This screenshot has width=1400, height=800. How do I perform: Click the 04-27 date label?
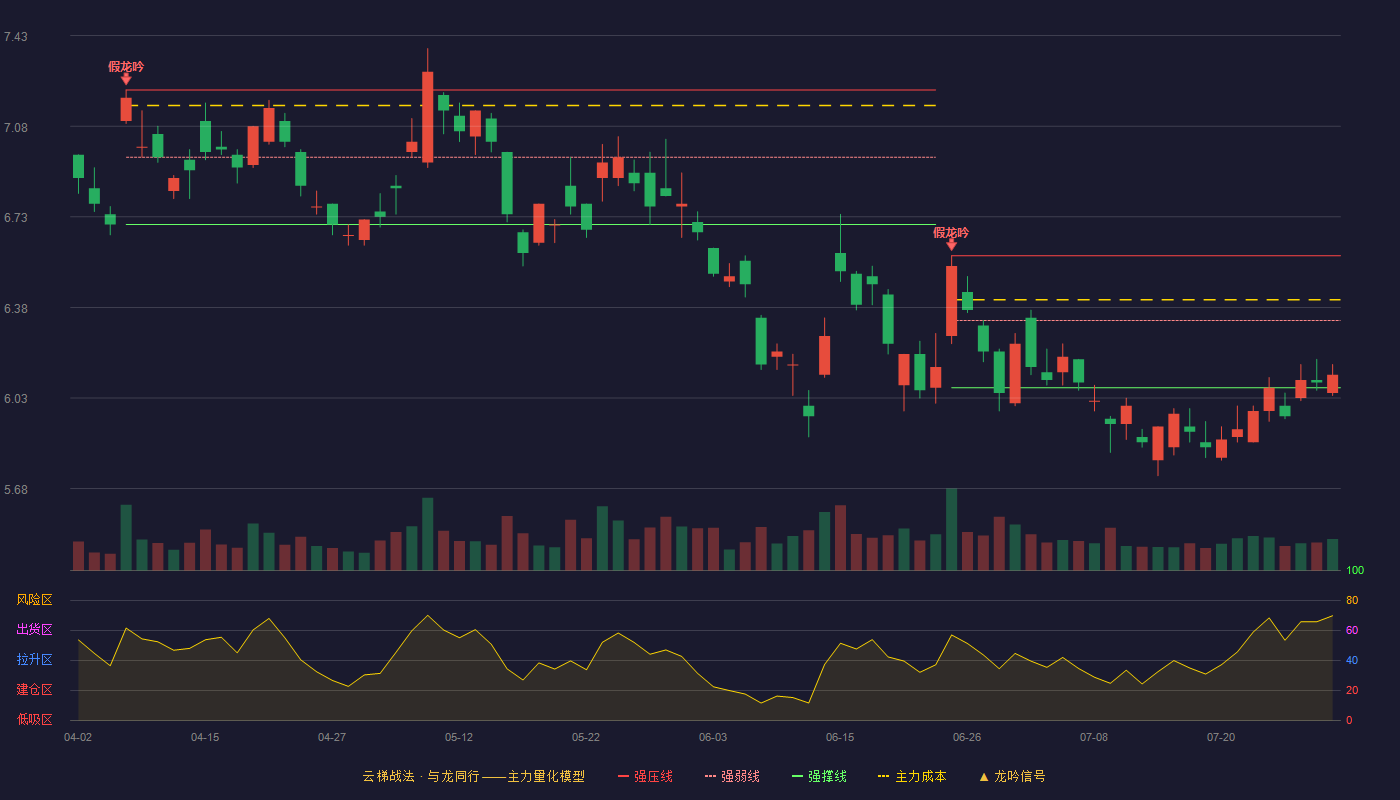coord(332,737)
